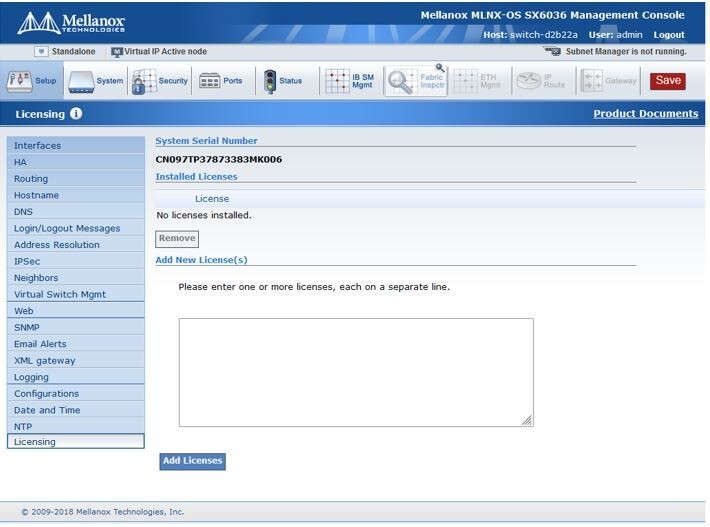The width and height of the screenshot is (710, 527).
Task: Click the serial number CN097TP37873383MK006
Action: pyautogui.click(x=219, y=159)
